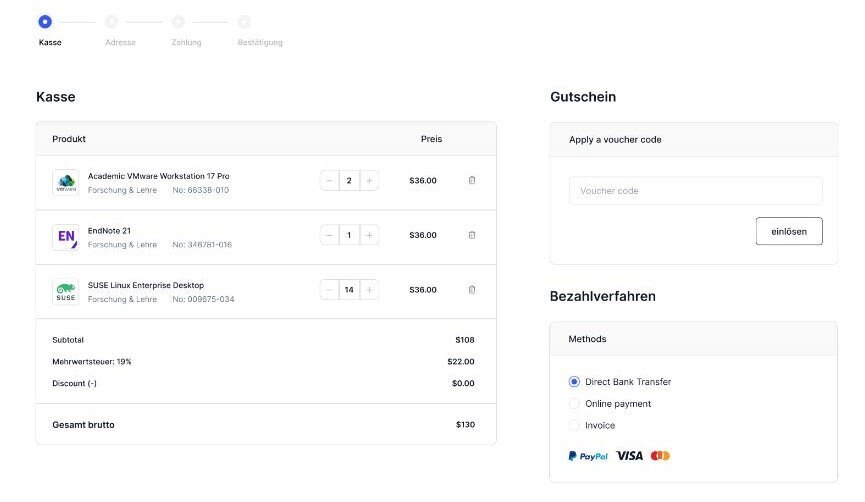Increase VMware Workstation quantity with plus
This screenshot has height=502, width=865.
(x=370, y=181)
